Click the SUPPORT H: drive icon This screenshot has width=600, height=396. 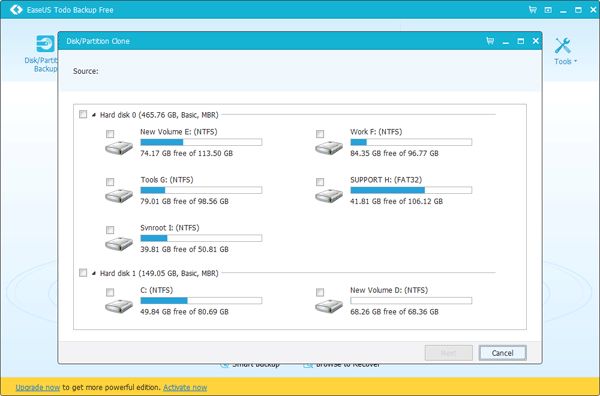[x=329, y=196]
